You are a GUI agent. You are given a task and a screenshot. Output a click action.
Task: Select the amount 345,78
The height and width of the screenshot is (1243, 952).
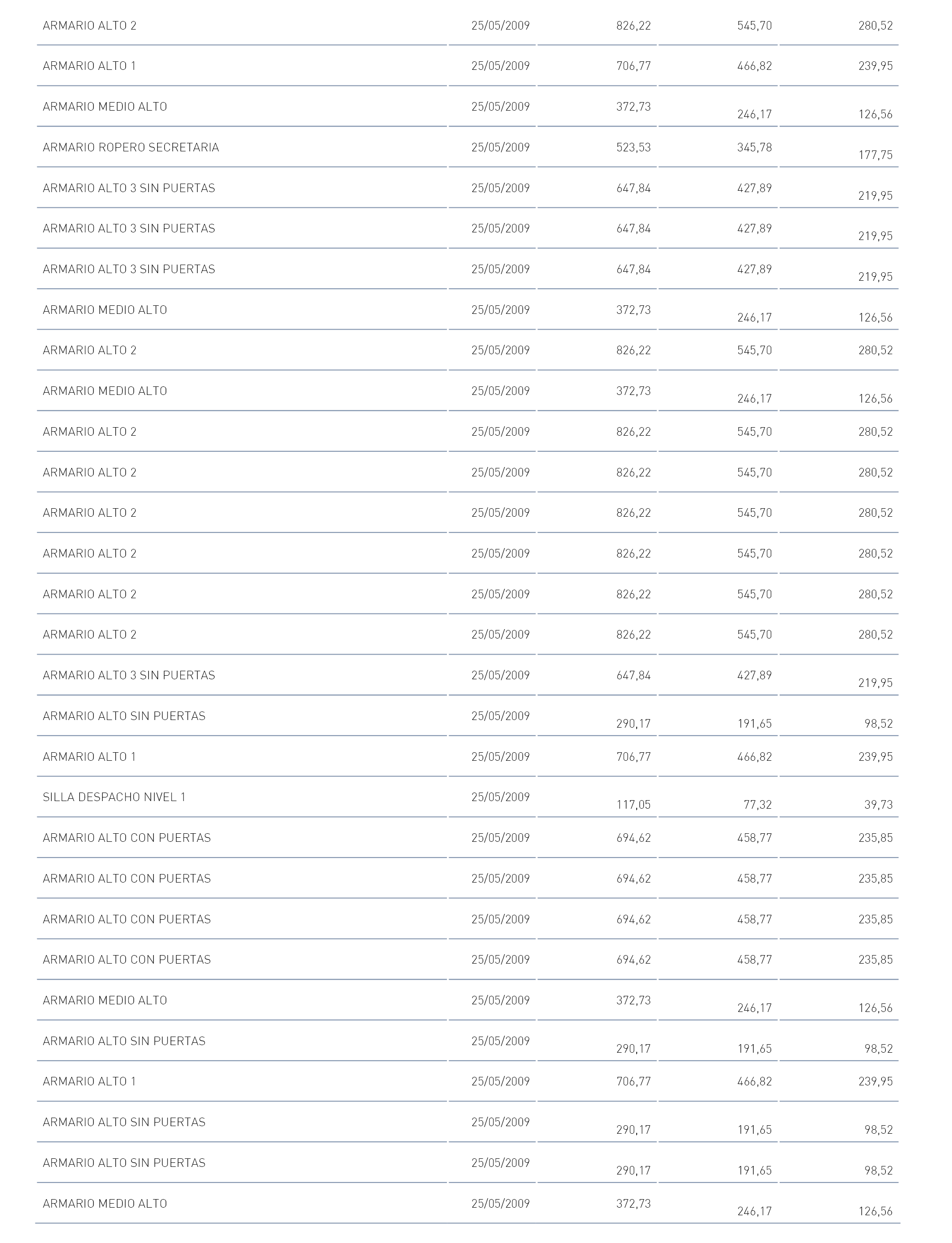point(754,147)
